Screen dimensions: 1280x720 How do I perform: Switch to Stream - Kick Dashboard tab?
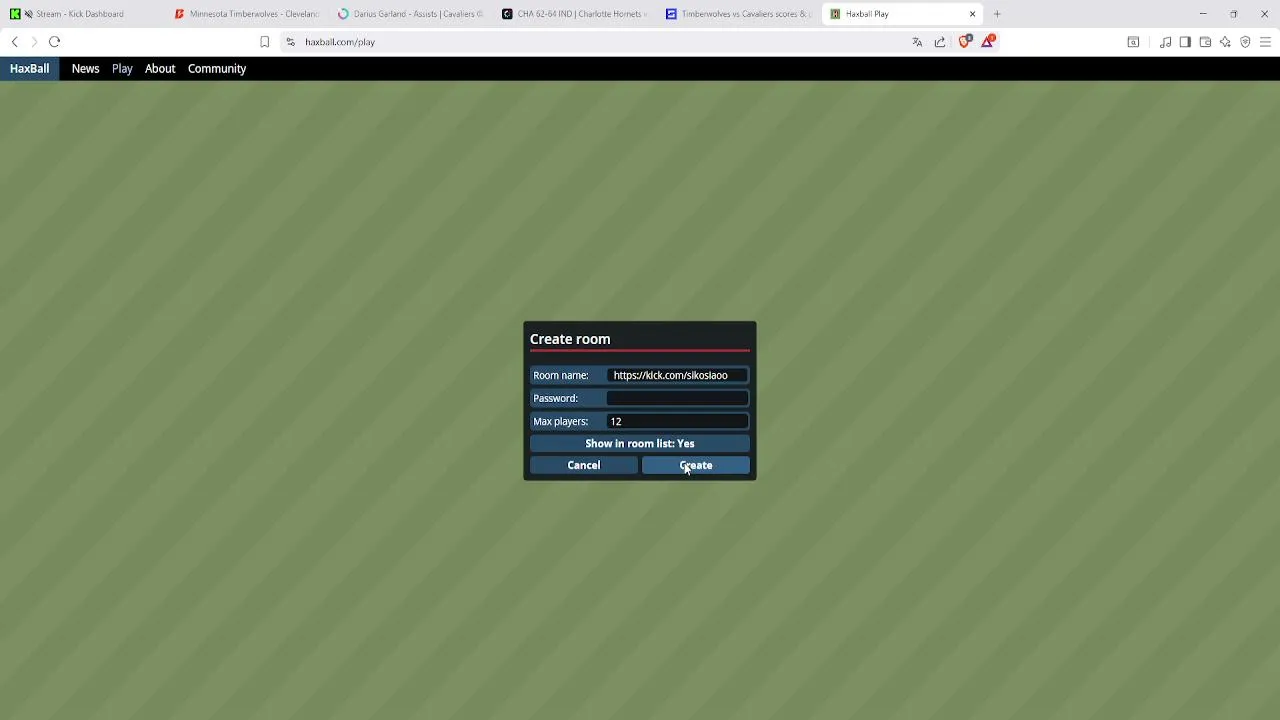tap(80, 14)
